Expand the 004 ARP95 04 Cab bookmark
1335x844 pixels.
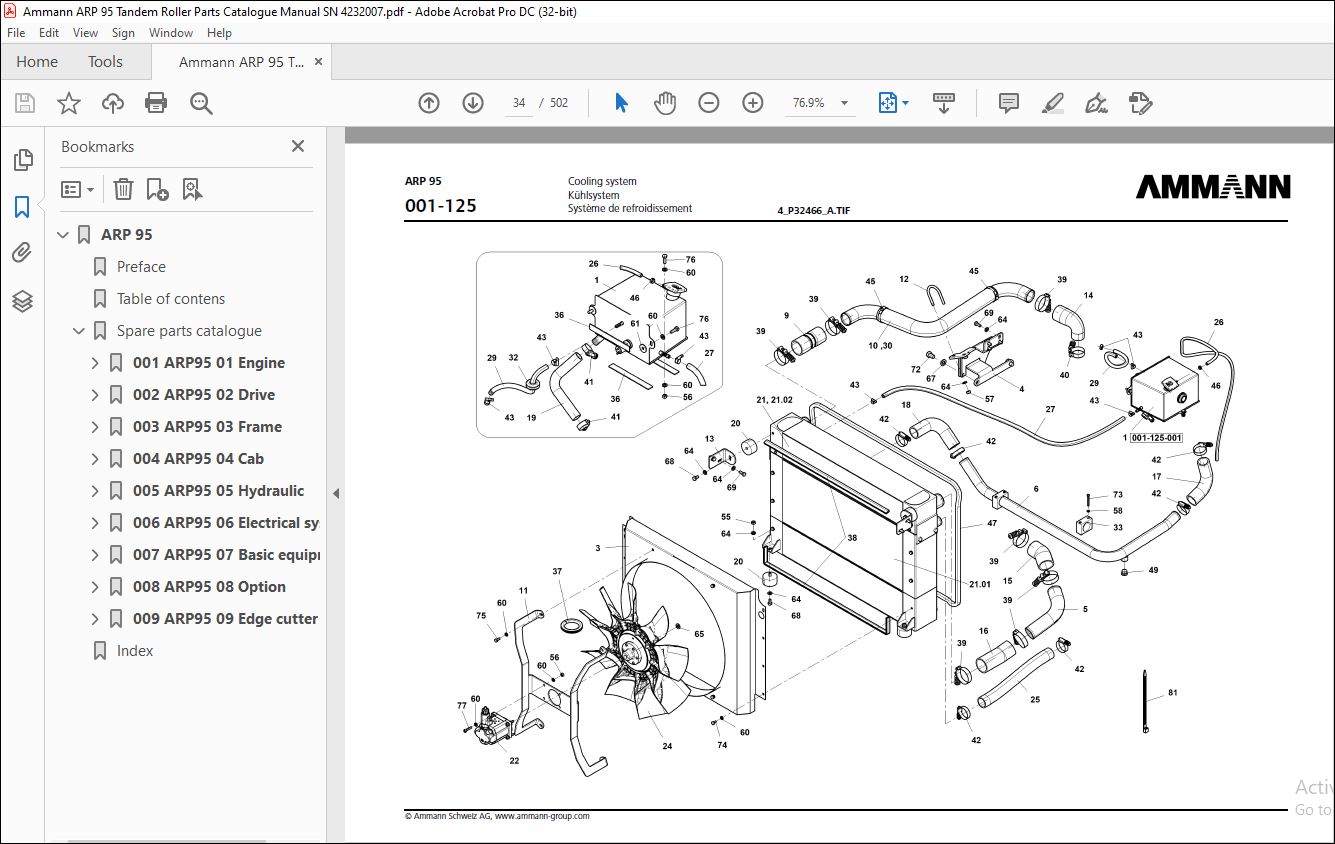pos(95,459)
